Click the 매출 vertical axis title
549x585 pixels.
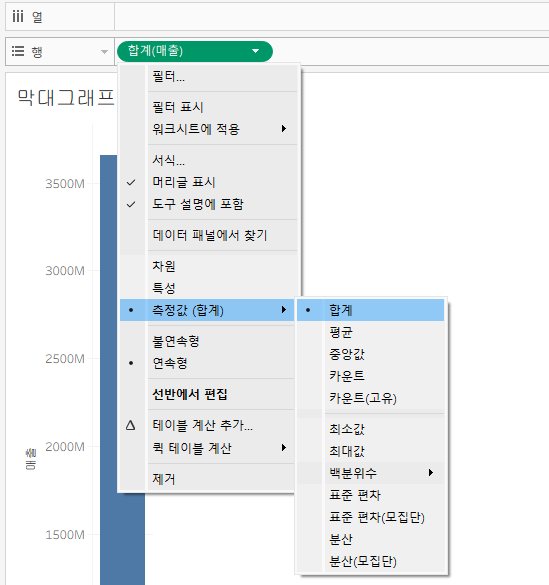pos(31,459)
